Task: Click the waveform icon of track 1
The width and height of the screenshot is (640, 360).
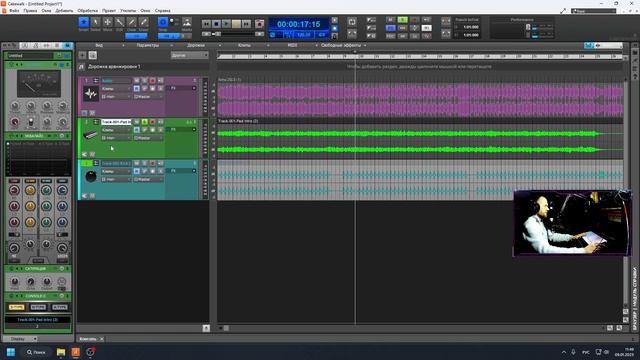Action: [91, 94]
